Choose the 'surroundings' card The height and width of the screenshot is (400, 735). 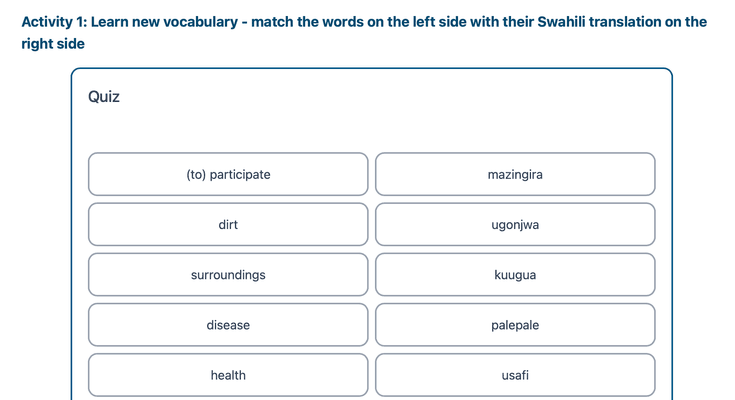point(228,274)
